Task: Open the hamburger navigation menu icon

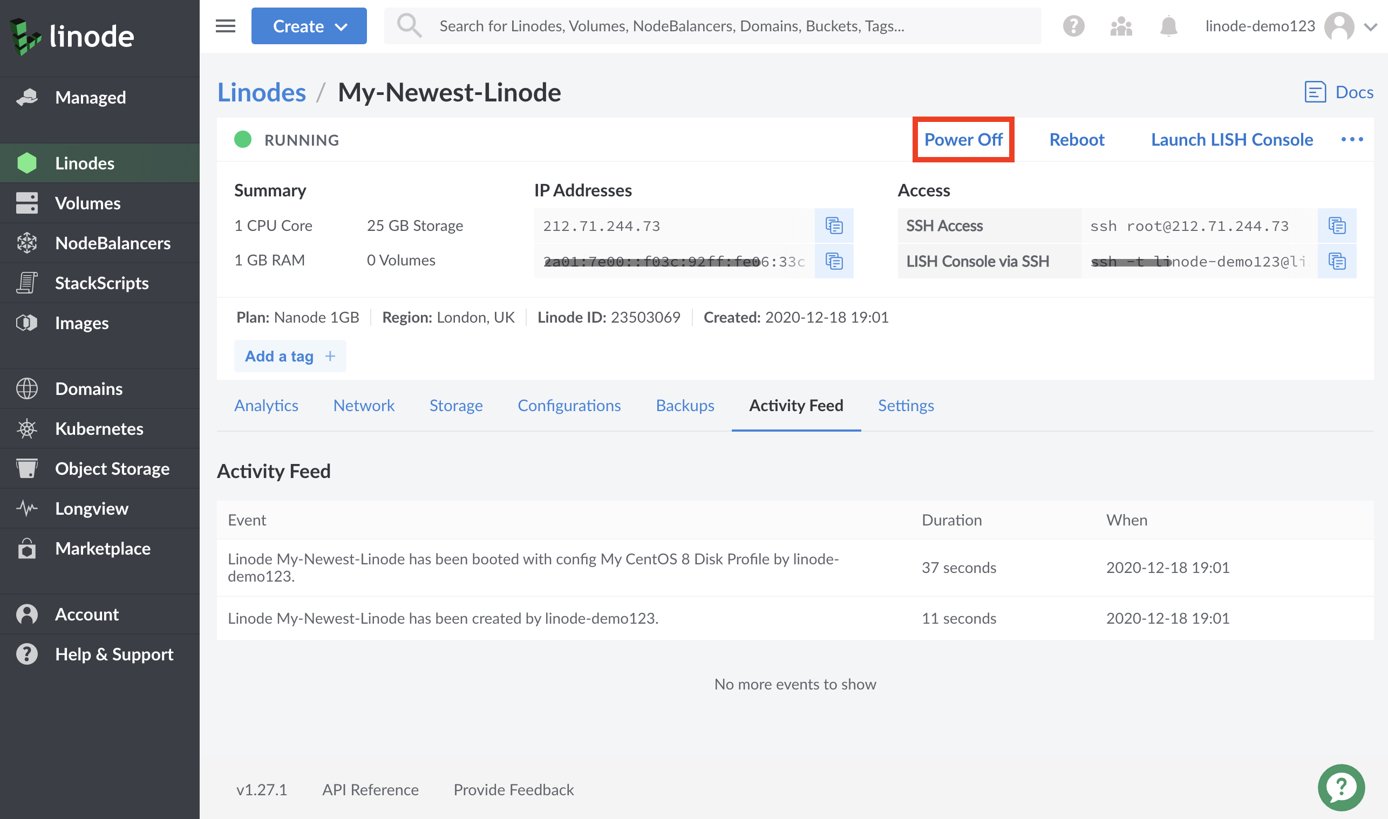Action: point(226,26)
